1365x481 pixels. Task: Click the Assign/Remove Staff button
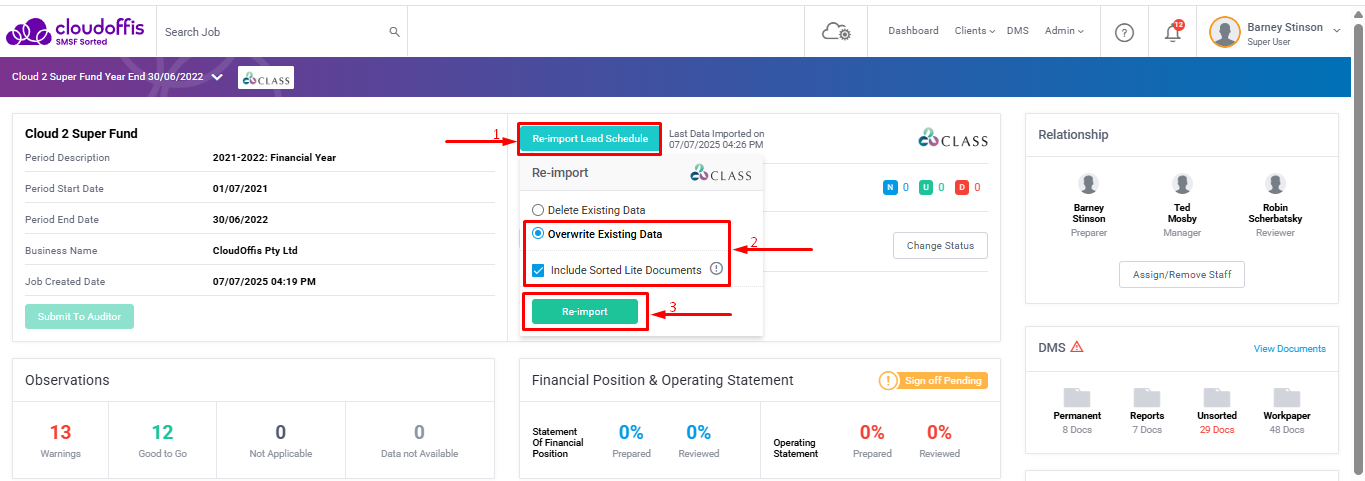point(1181,274)
